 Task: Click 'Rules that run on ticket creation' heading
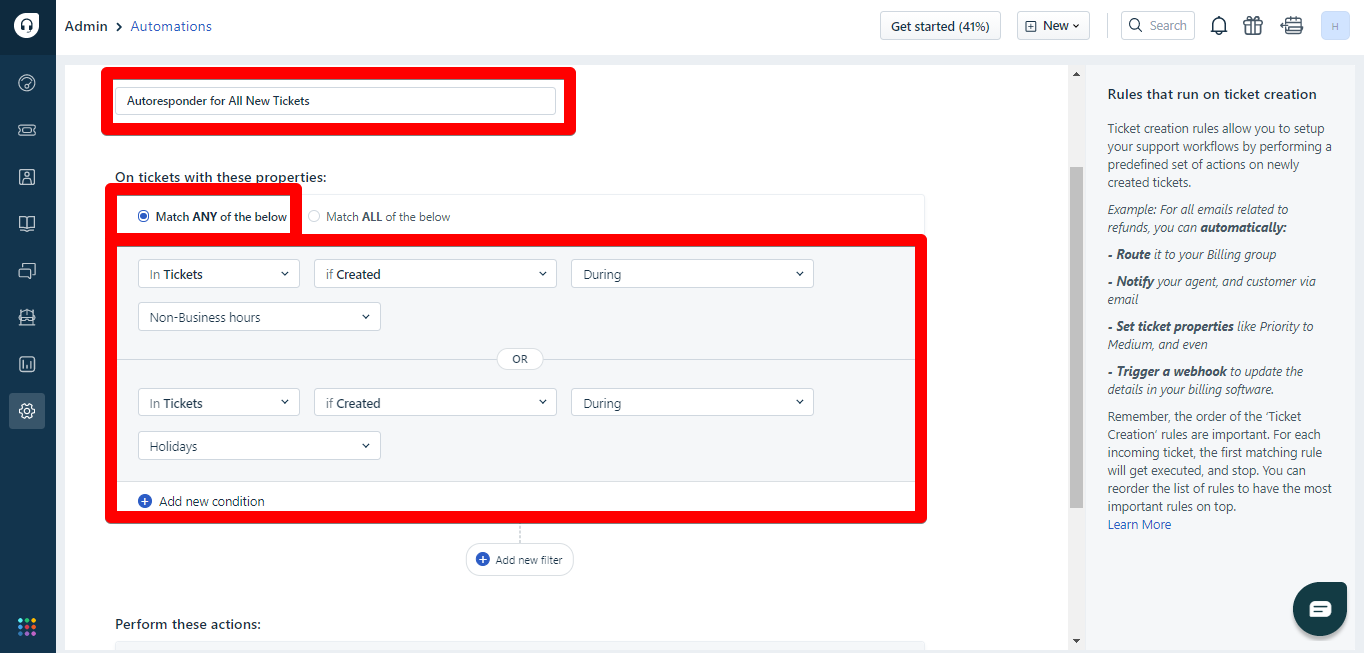[1212, 94]
